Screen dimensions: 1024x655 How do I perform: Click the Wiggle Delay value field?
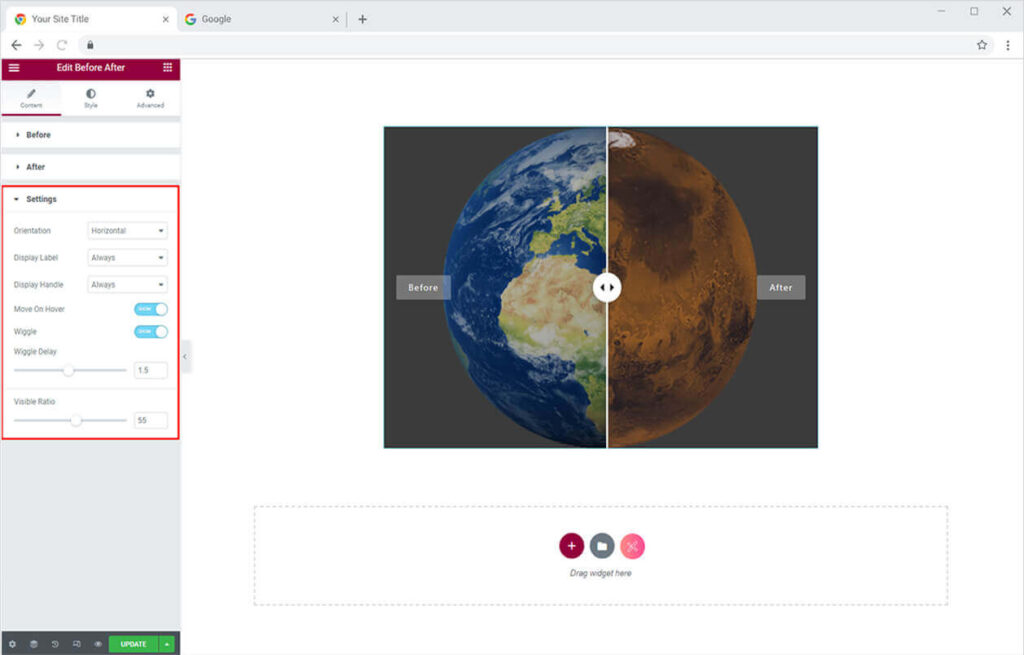click(150, 370)
